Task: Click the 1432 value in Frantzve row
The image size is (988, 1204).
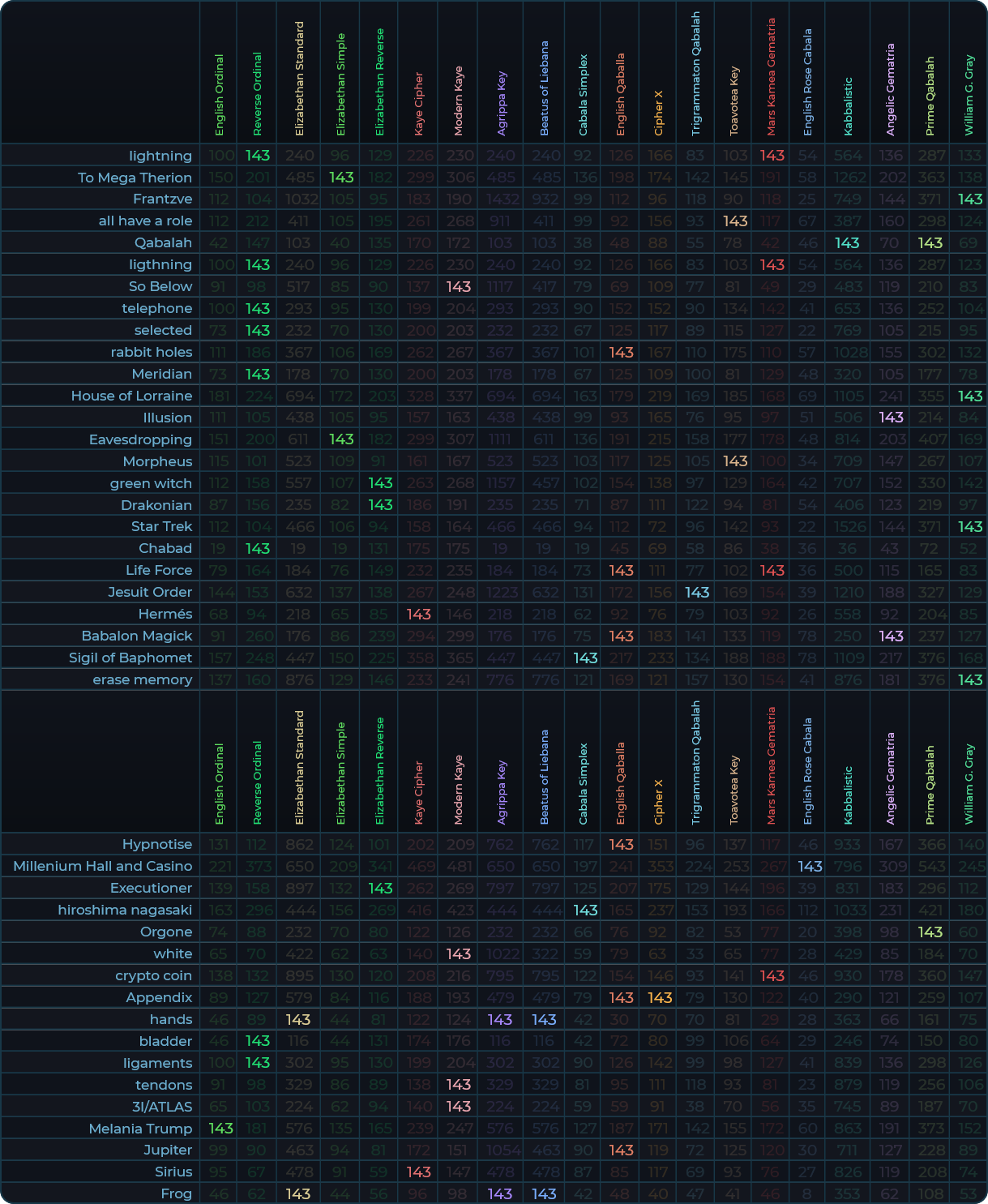Action: pos(500,199)
